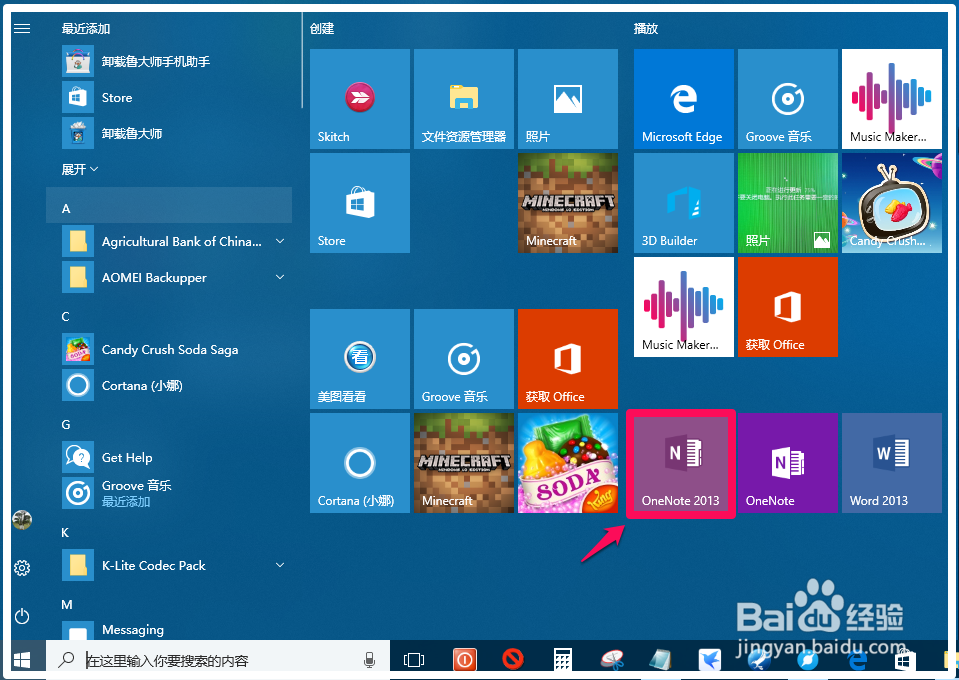Open Task View from the taskbar
Viewport: 959px width, 680px height.
click(x=414, y=660)
